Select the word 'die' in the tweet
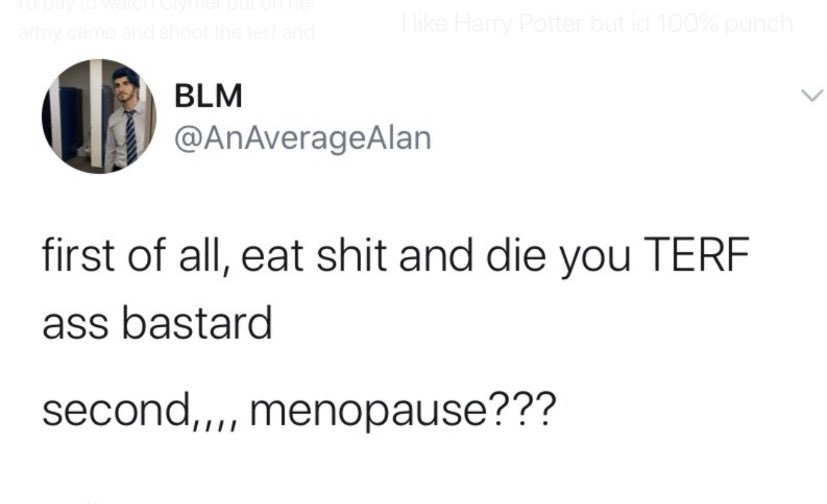The height and width of the screenshot is (504, 827). [x=516, y=255]
